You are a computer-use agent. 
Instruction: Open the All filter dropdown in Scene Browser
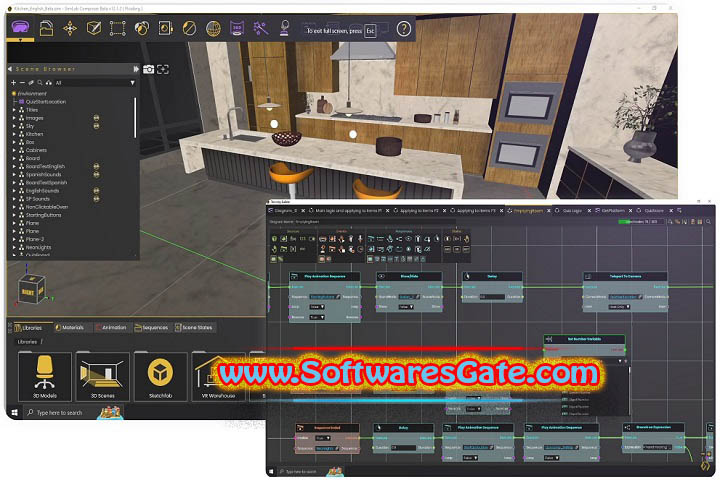[x=95, y=83]
